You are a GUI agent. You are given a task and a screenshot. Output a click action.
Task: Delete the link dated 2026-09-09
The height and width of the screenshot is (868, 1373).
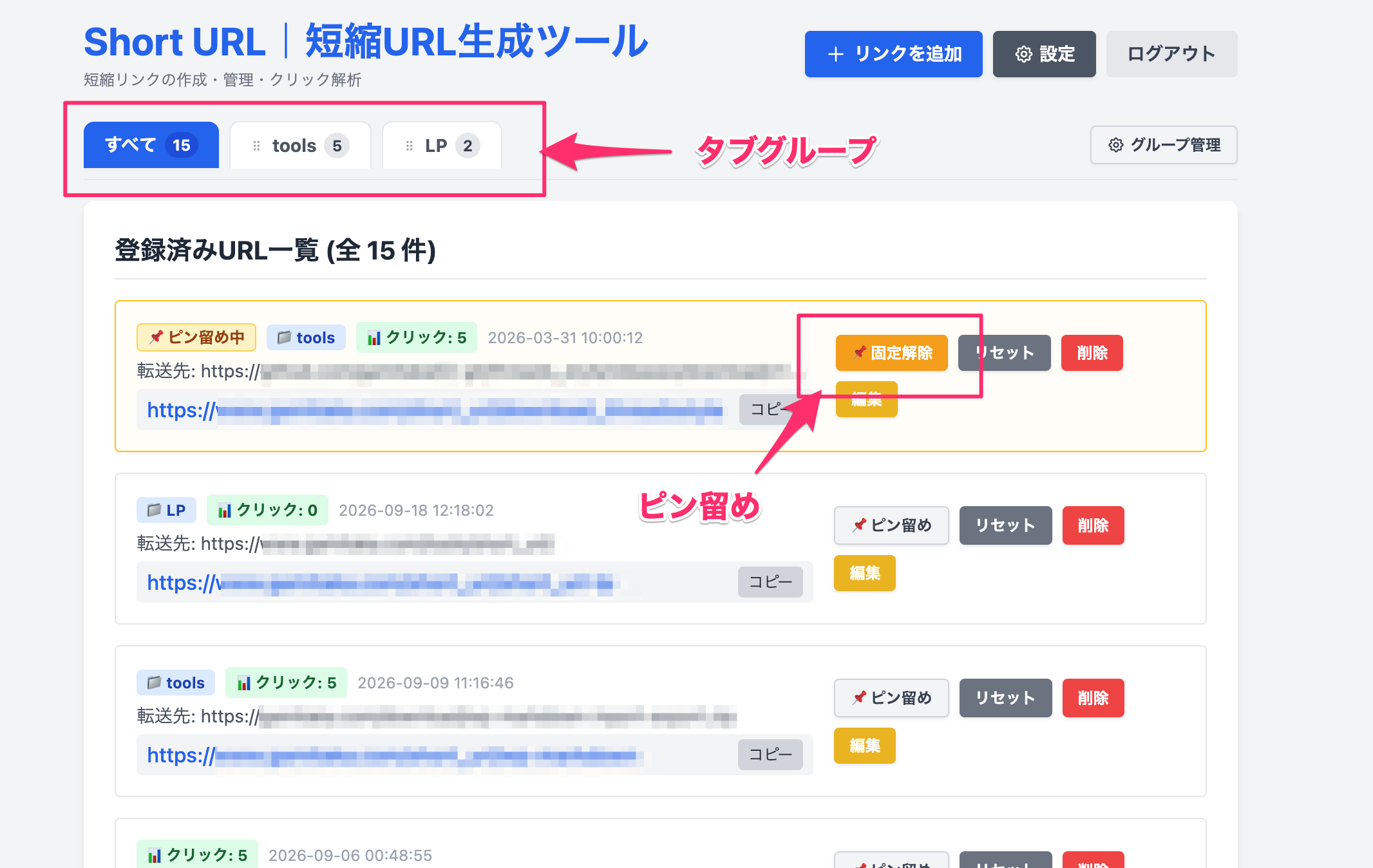pos(1094,698)
